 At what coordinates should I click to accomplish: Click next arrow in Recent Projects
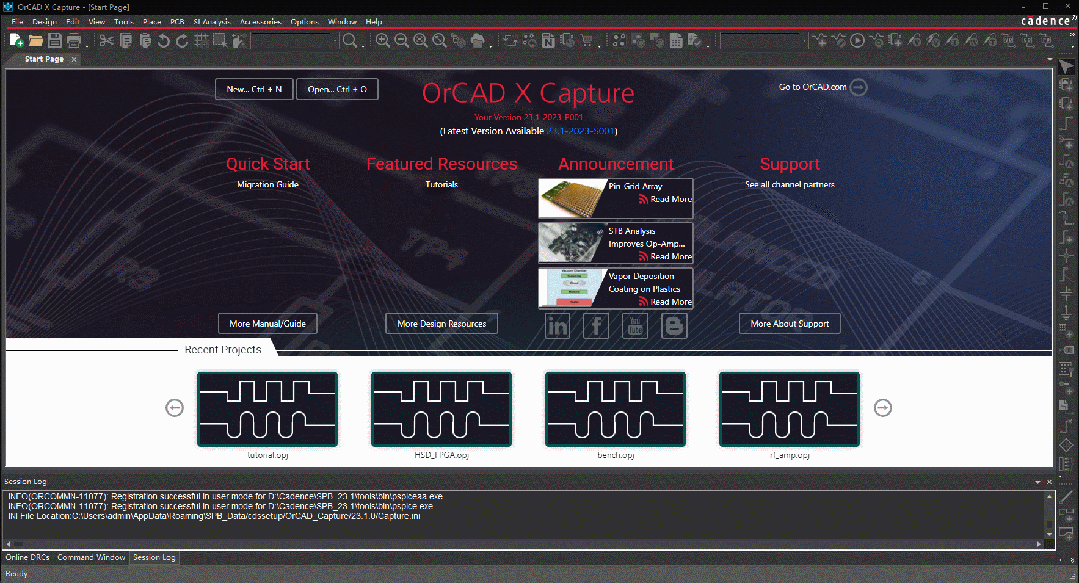(x=883, y=407)
